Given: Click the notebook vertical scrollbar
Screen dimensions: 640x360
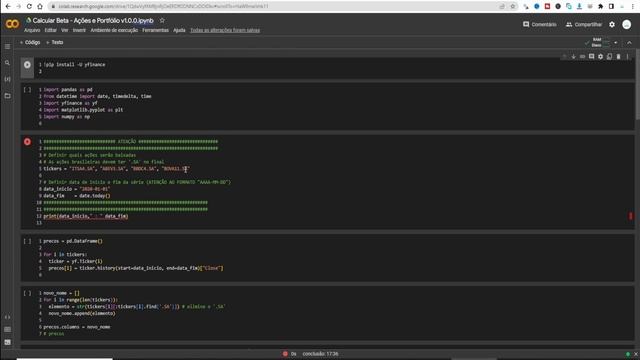Looking at the screenshot, I should pos(637,85).
